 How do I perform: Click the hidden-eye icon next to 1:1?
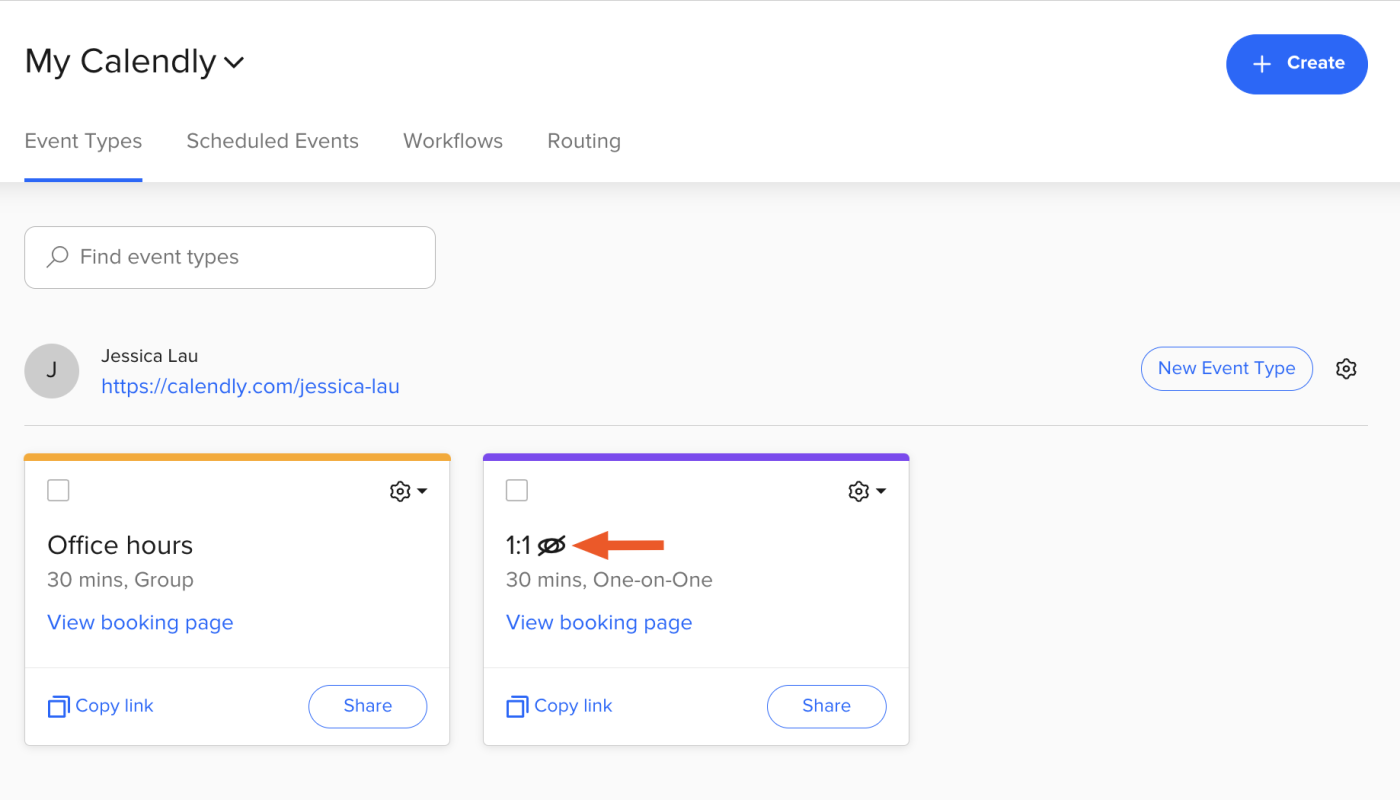tap(552, 545)
